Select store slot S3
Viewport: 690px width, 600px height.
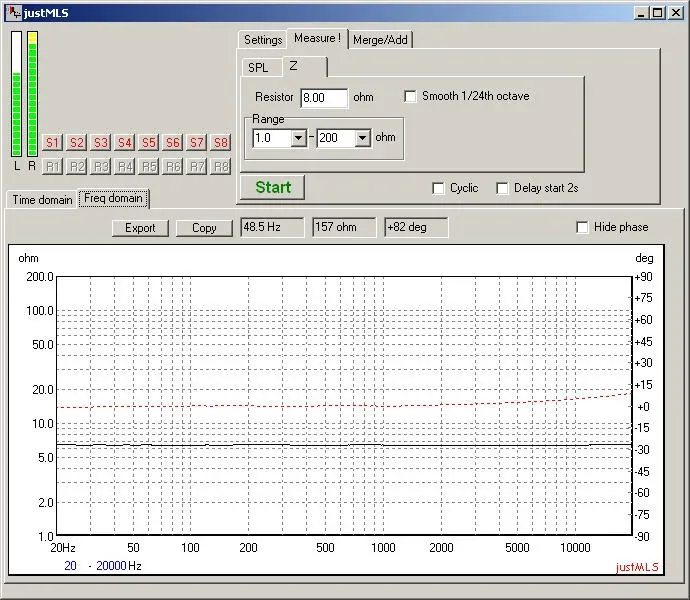[101, 143]
